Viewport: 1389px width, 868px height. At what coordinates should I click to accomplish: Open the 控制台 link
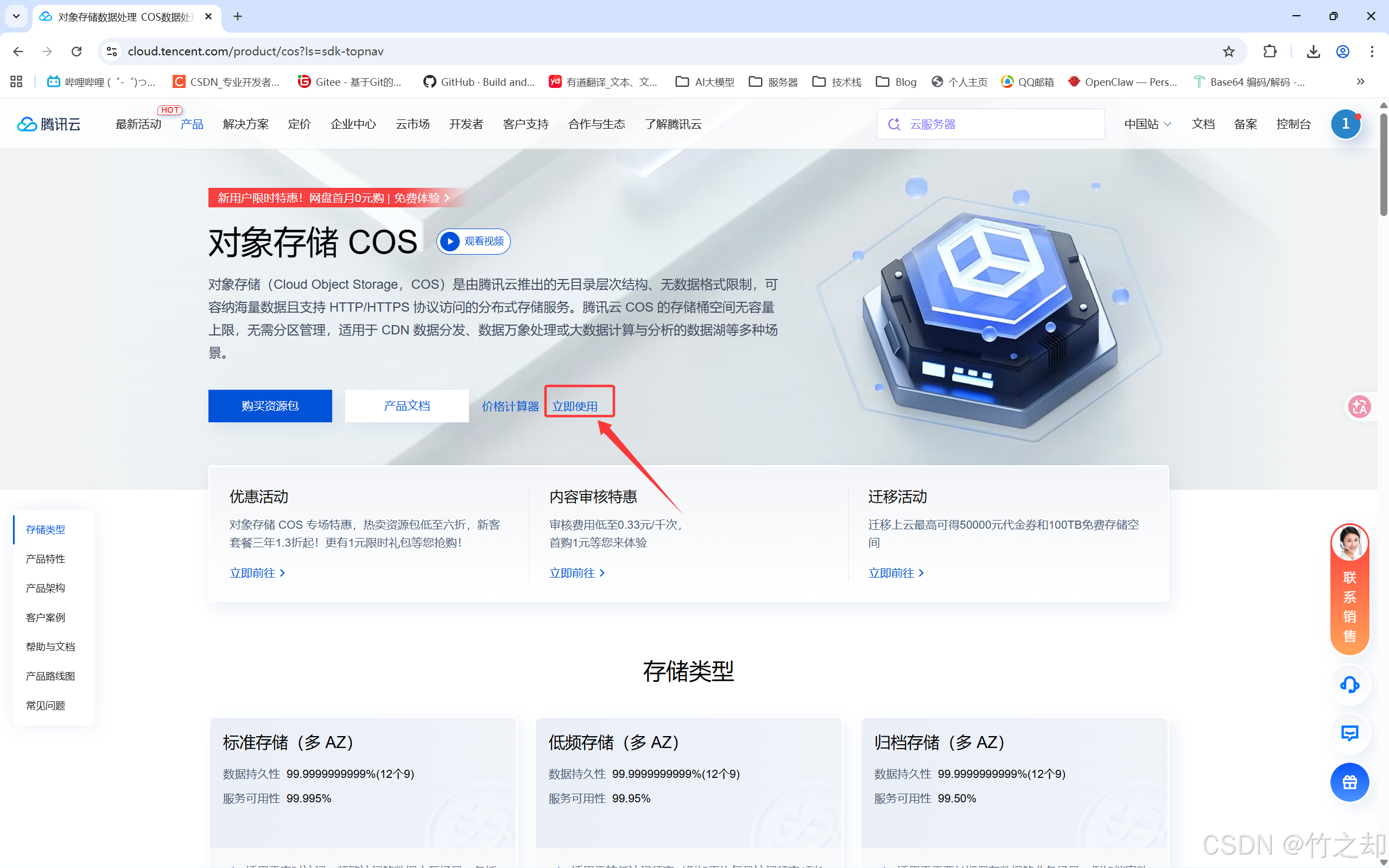pos(1293,124)
